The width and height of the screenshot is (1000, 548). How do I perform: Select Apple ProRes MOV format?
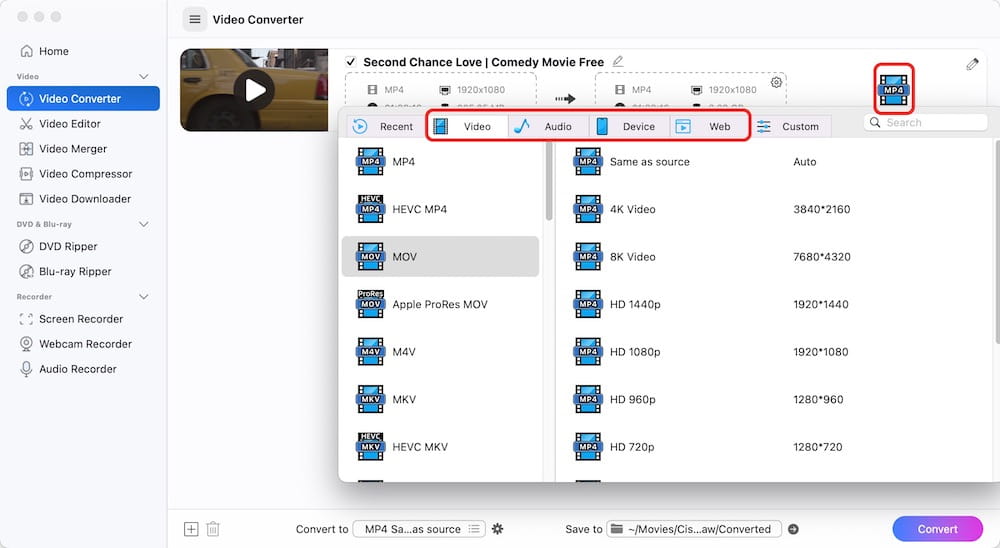[x=441, y=304]
